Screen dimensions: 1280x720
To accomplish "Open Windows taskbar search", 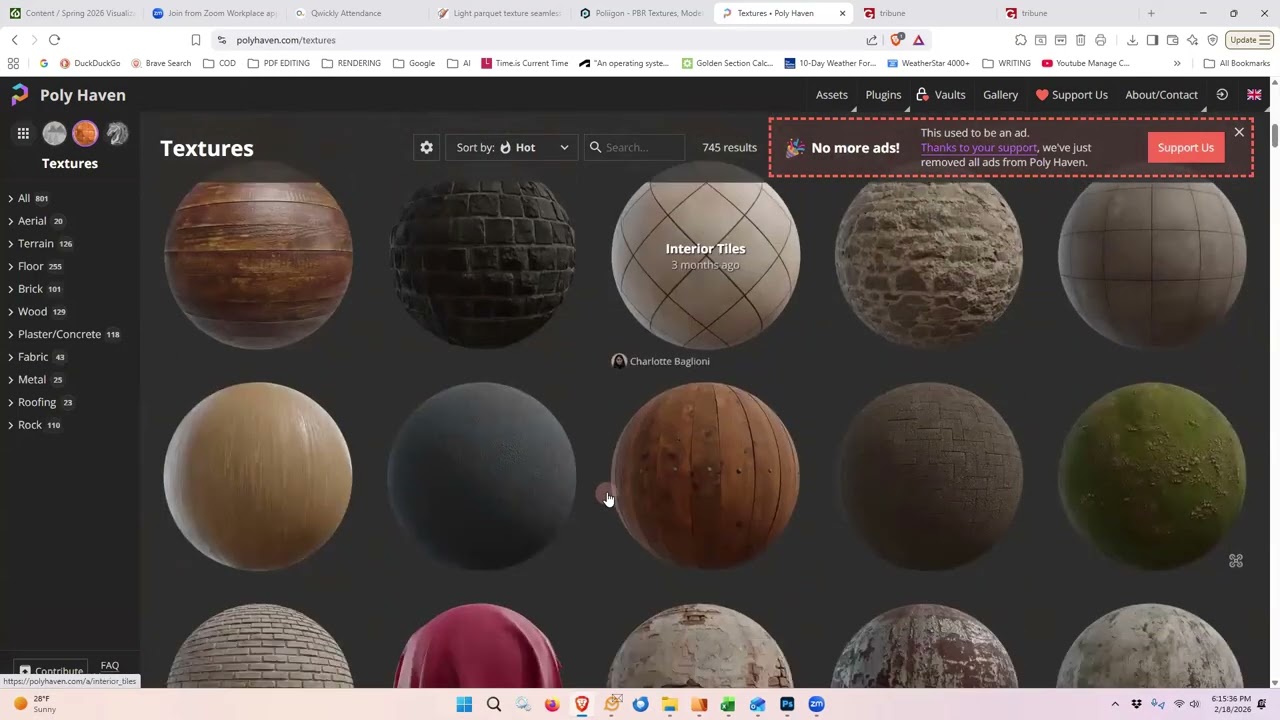I will (494, 704).
